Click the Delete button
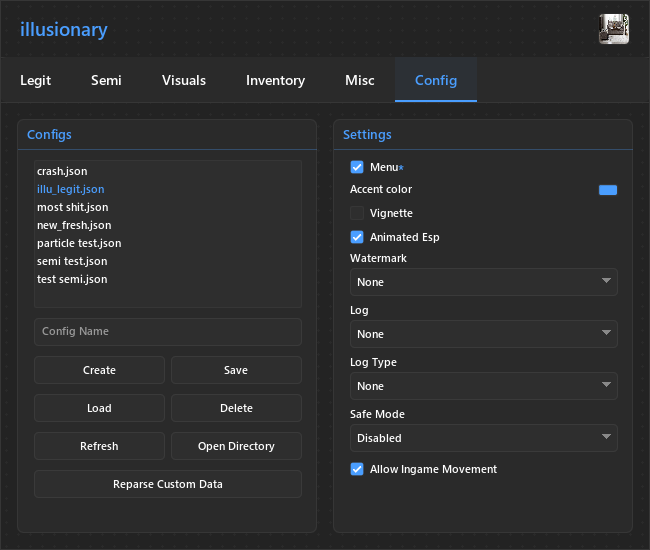 (236, 408)
